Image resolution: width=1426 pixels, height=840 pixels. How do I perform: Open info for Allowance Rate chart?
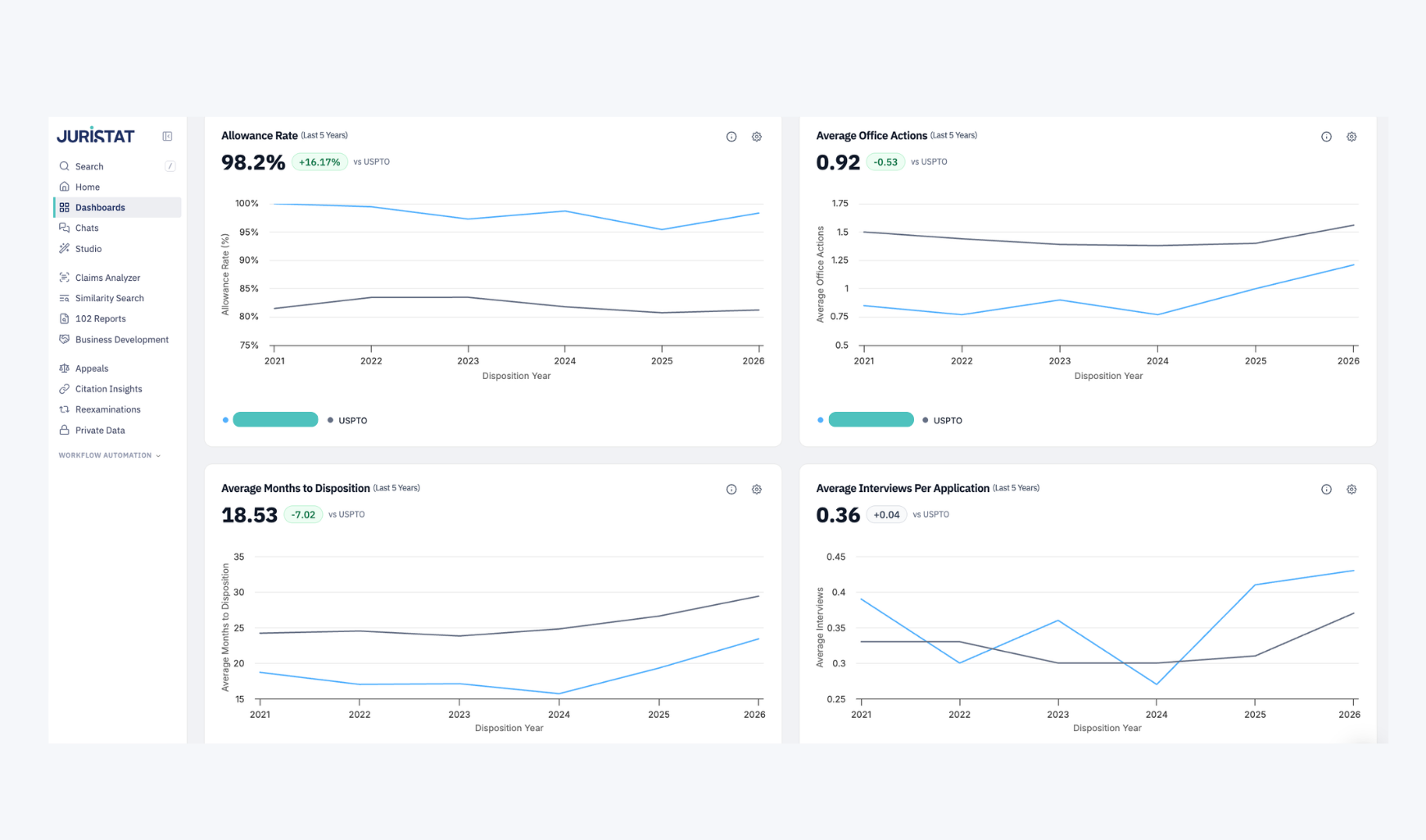731,137
